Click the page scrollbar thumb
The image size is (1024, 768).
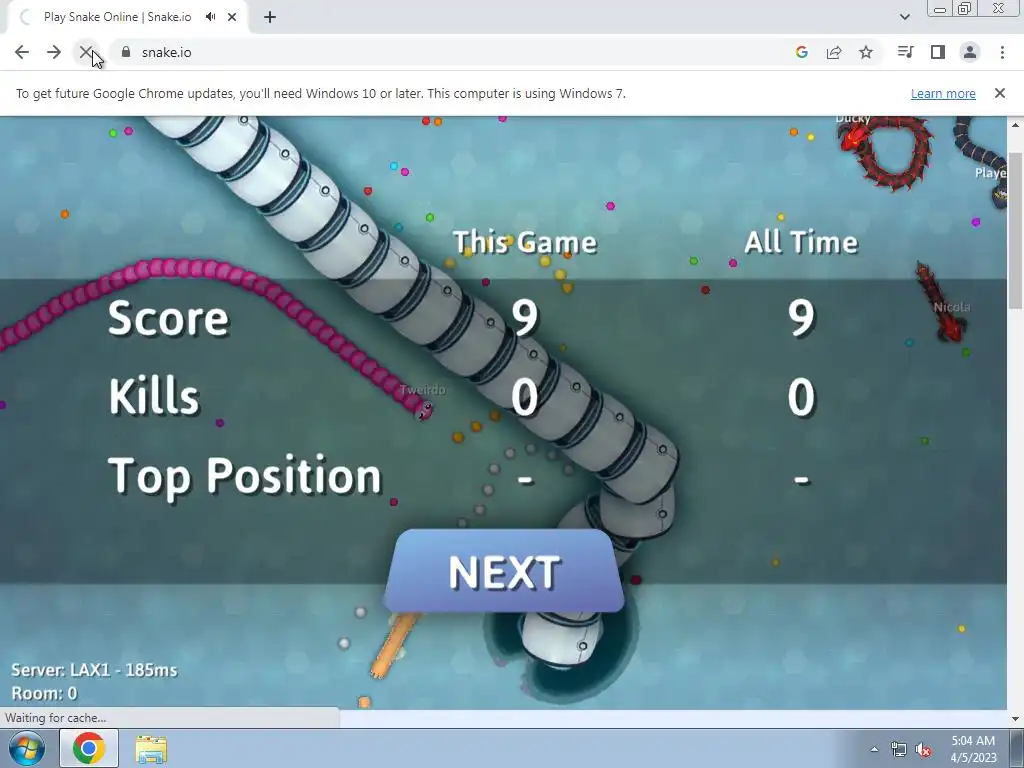pos(1016,230)
